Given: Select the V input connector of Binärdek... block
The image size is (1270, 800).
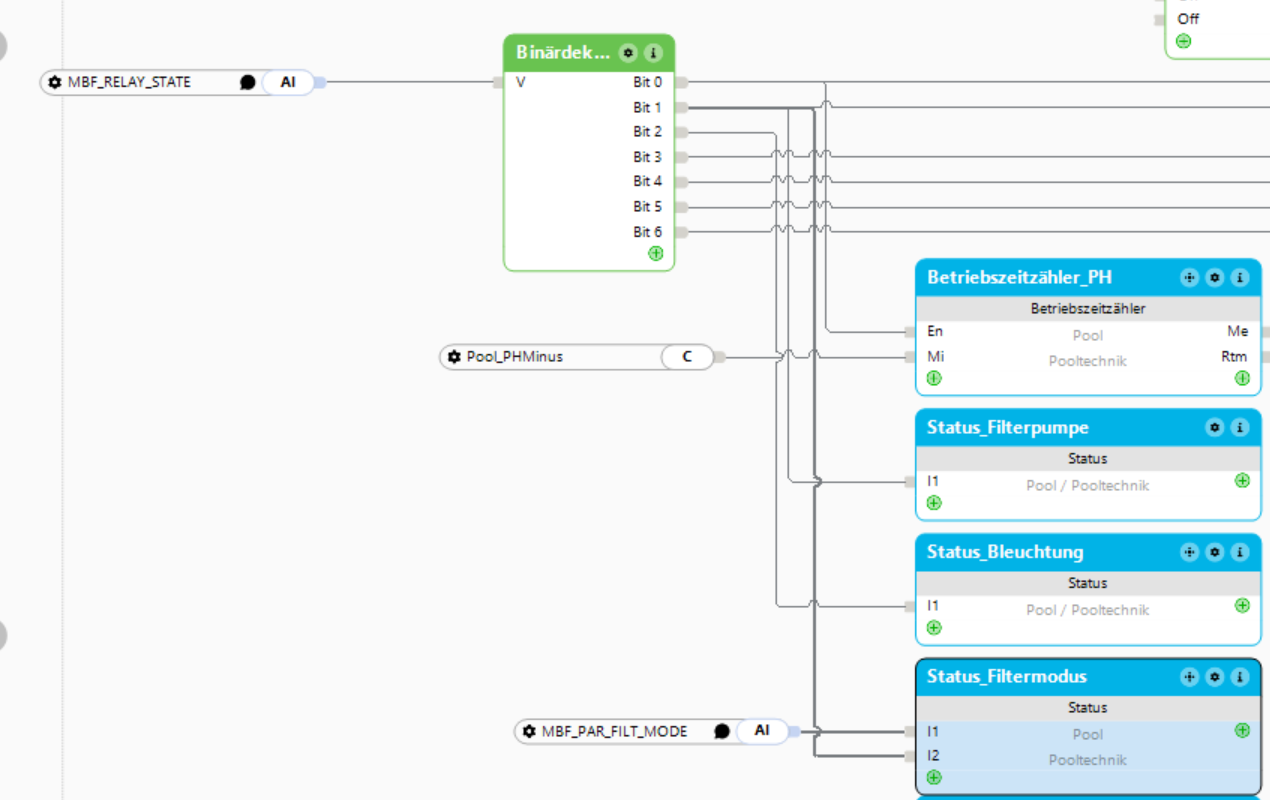Looking at the screenshot, I should (498, 82).
